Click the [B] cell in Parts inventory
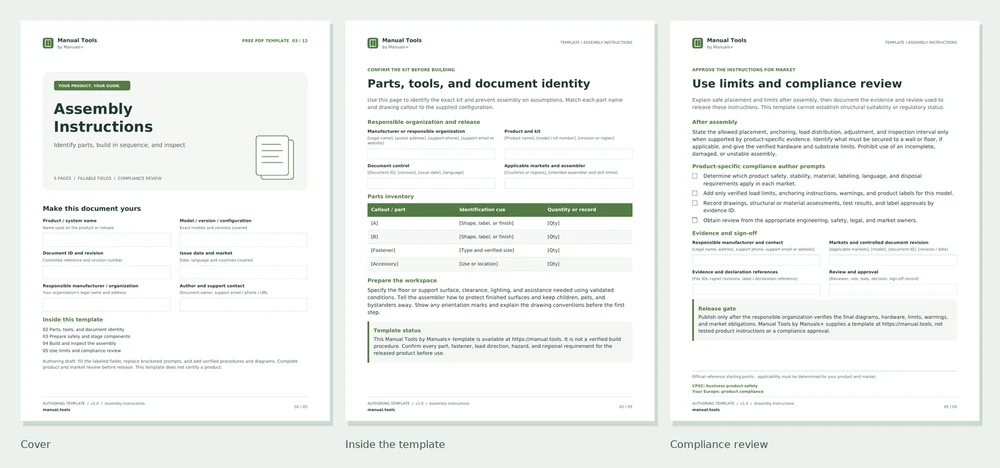The image size is (1000, 468). 374,237
